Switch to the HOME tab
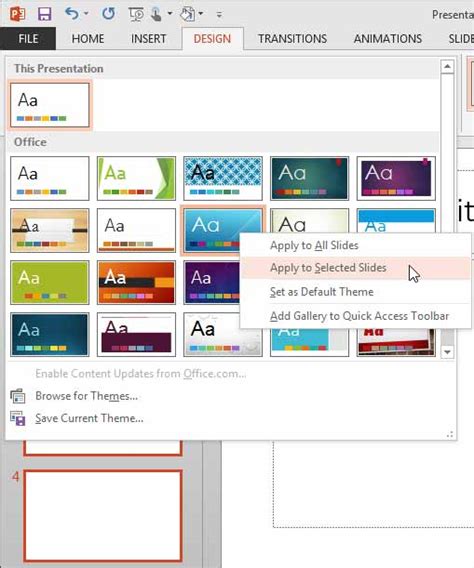The height and width of the screenshot is (568, 474). [88, 38]
